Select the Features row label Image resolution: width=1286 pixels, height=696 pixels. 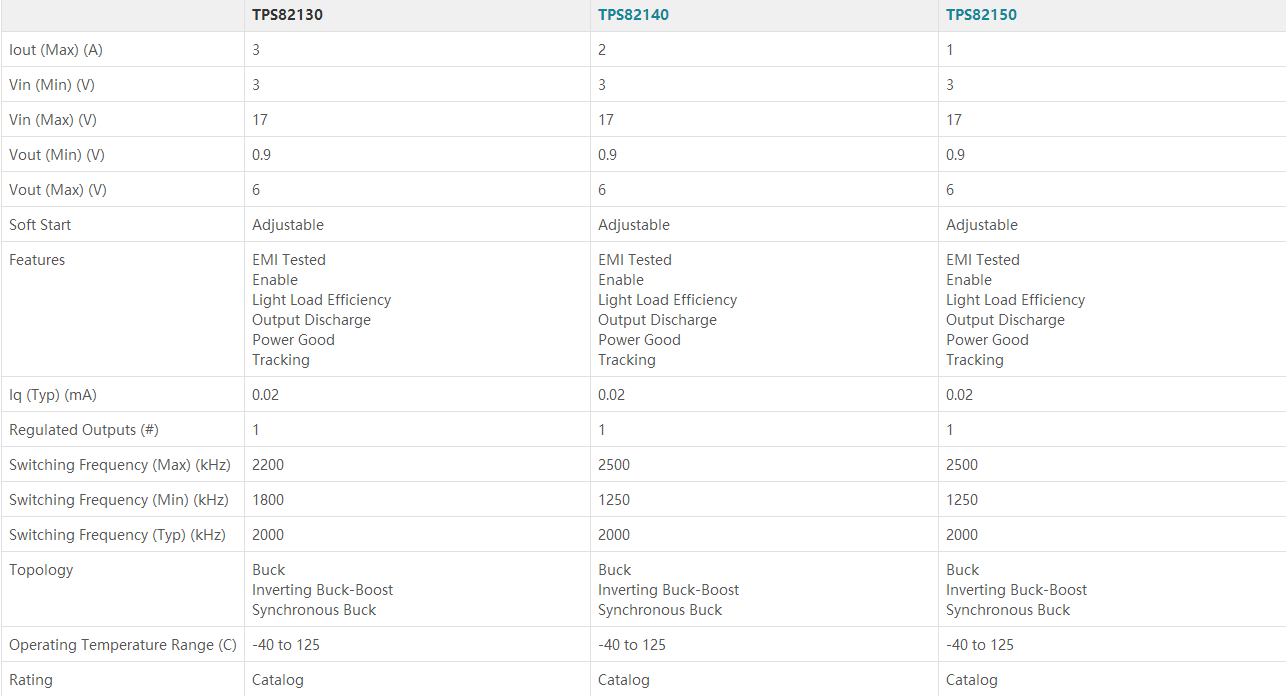[x=37, y=260]
